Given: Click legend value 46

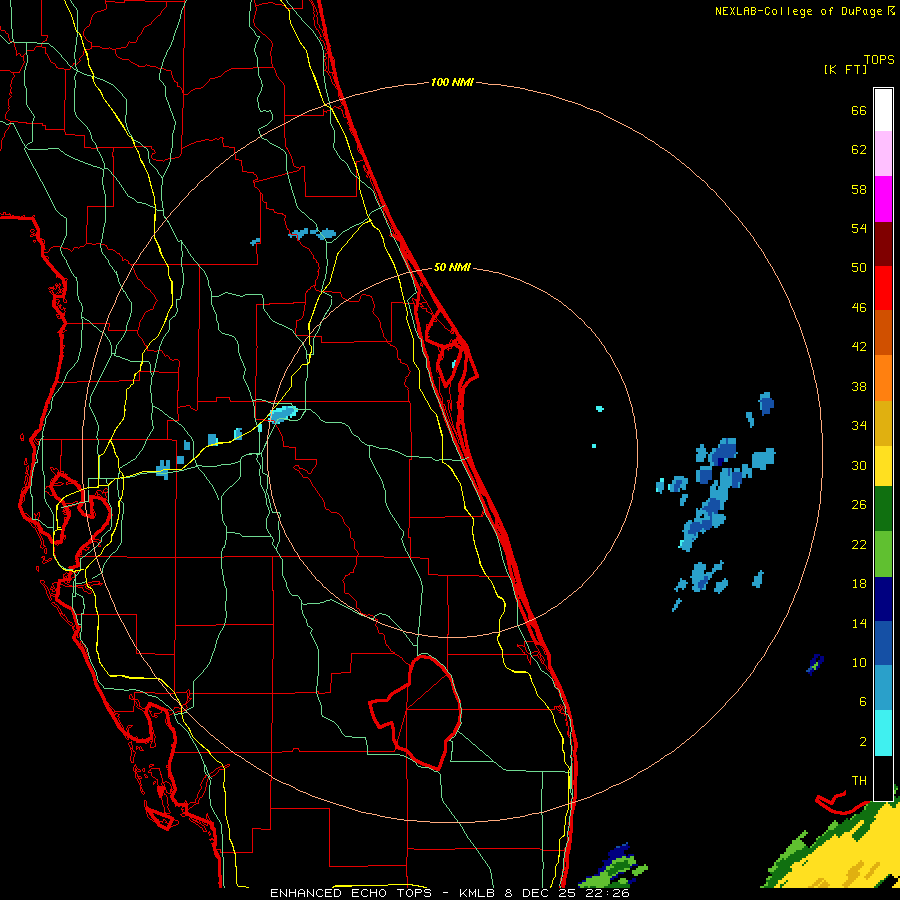Looking at the screenshot, I should (x=859, y=308).
